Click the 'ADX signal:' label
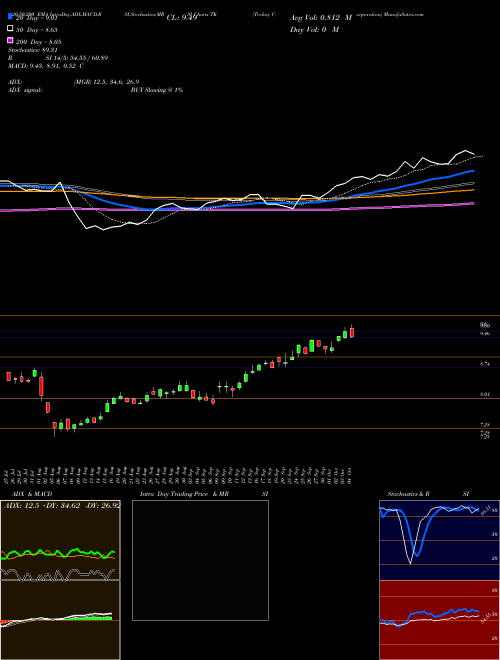 (x=25, y=90)
